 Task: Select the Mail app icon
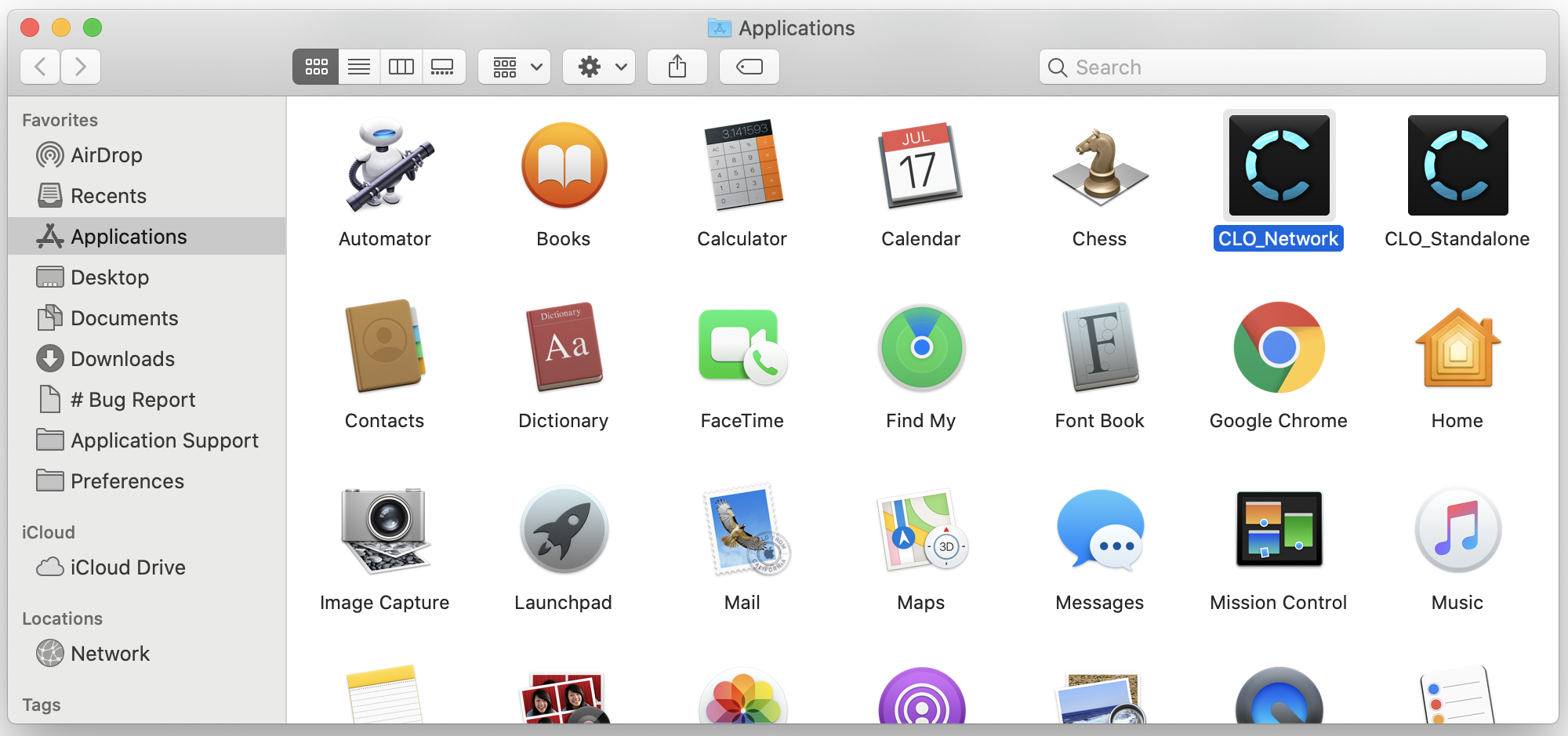pos(746,530)
